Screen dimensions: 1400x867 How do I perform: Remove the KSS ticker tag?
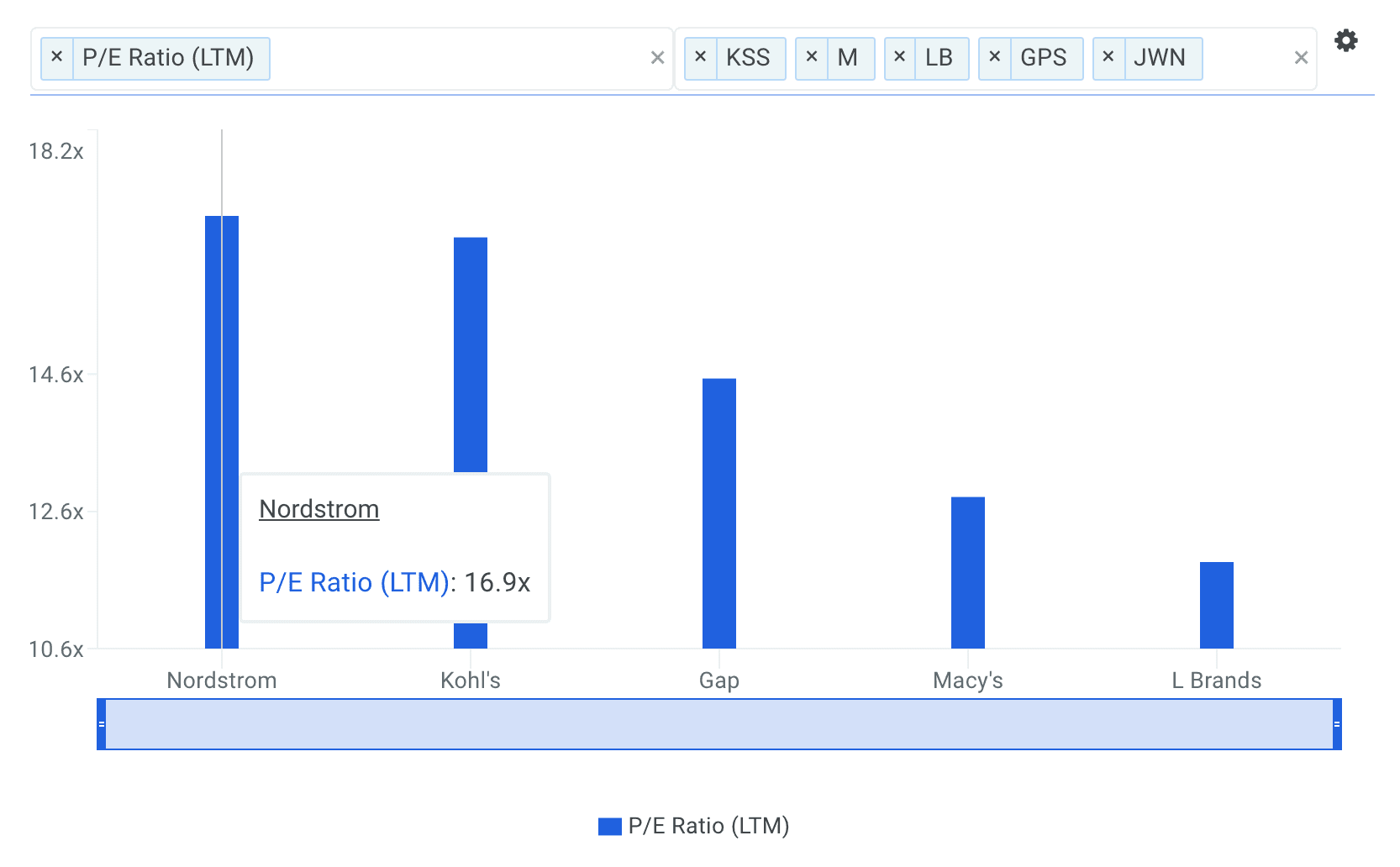tap(700, 57)
